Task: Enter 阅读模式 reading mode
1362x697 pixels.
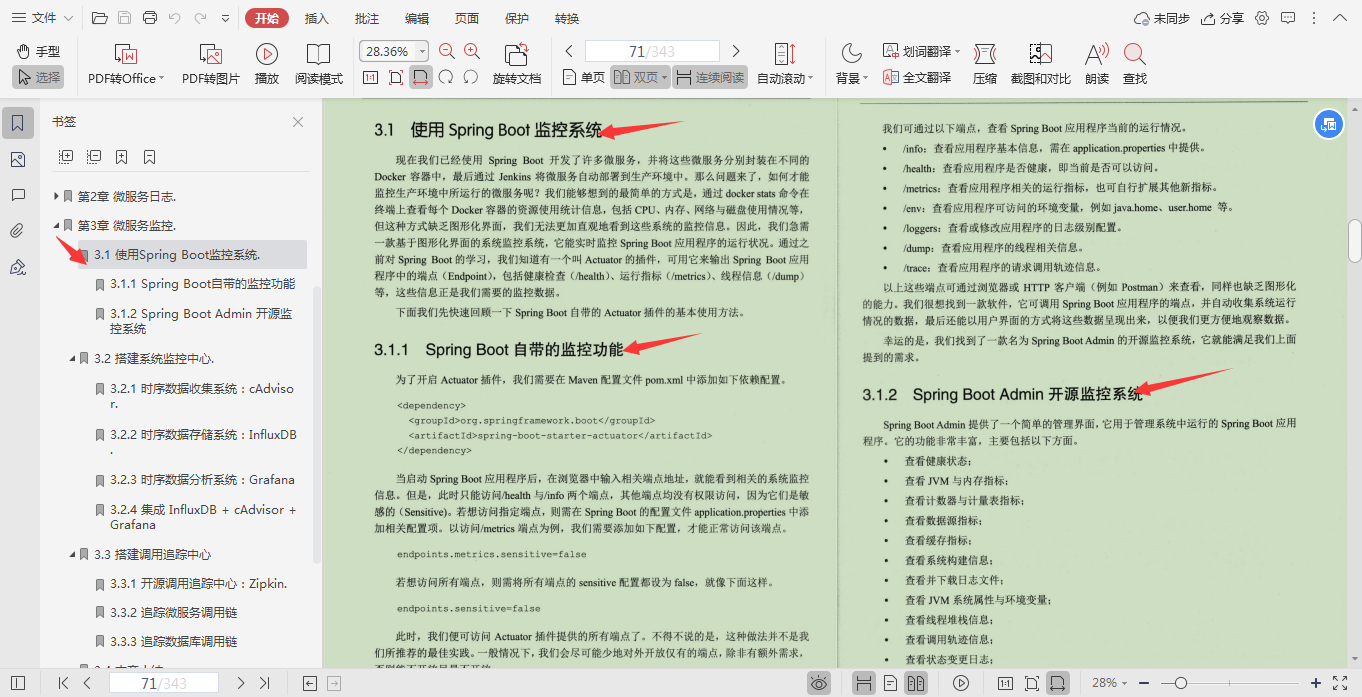Action: [x=319, y=64]
